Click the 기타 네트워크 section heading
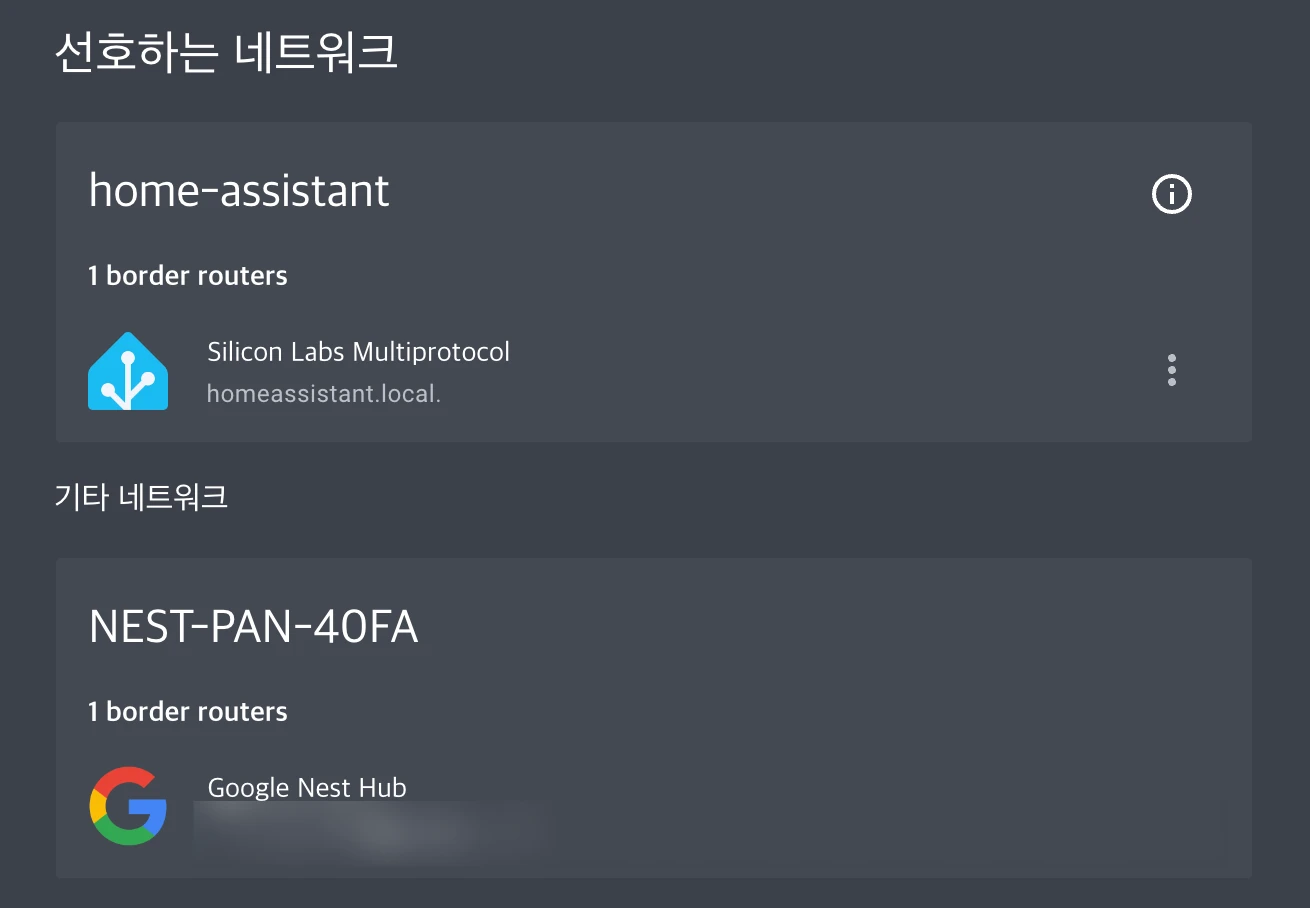Viewport: 1310px width, 908px height. pyautogui.click(x=141, y=497)
